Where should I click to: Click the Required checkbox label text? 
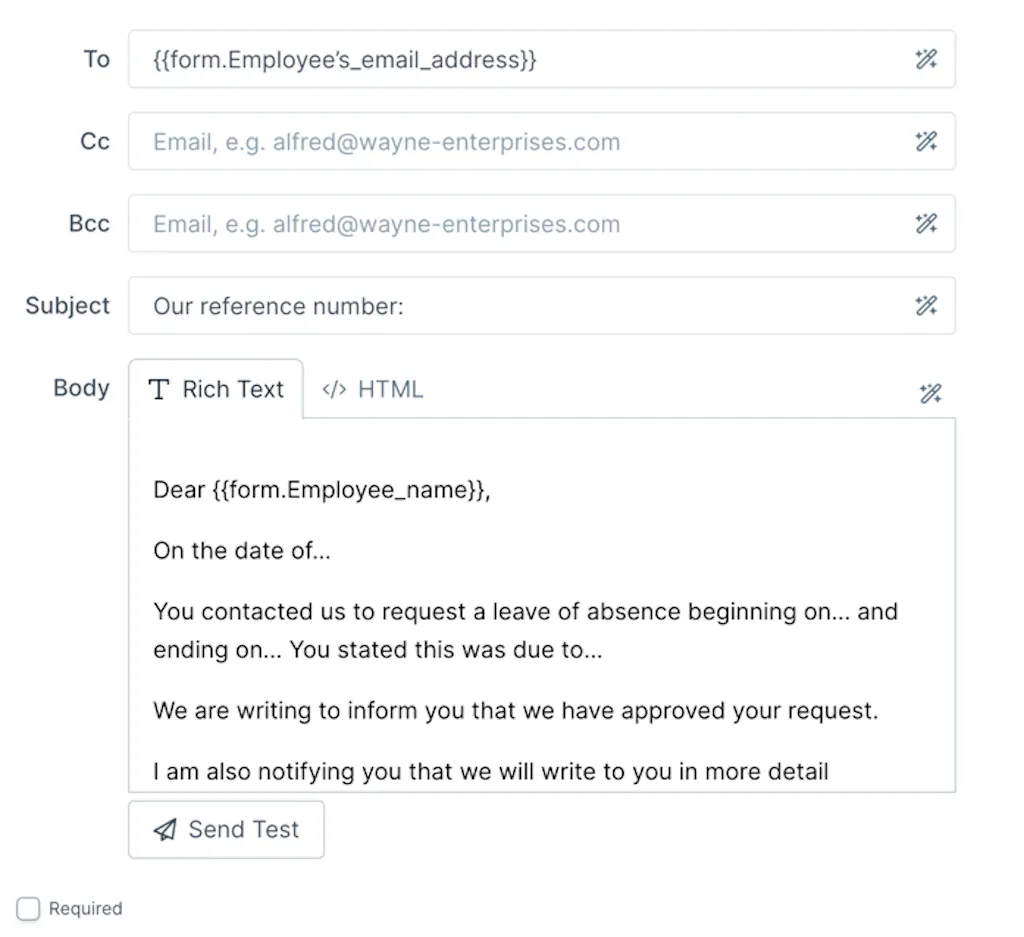[x=86, y=908]
